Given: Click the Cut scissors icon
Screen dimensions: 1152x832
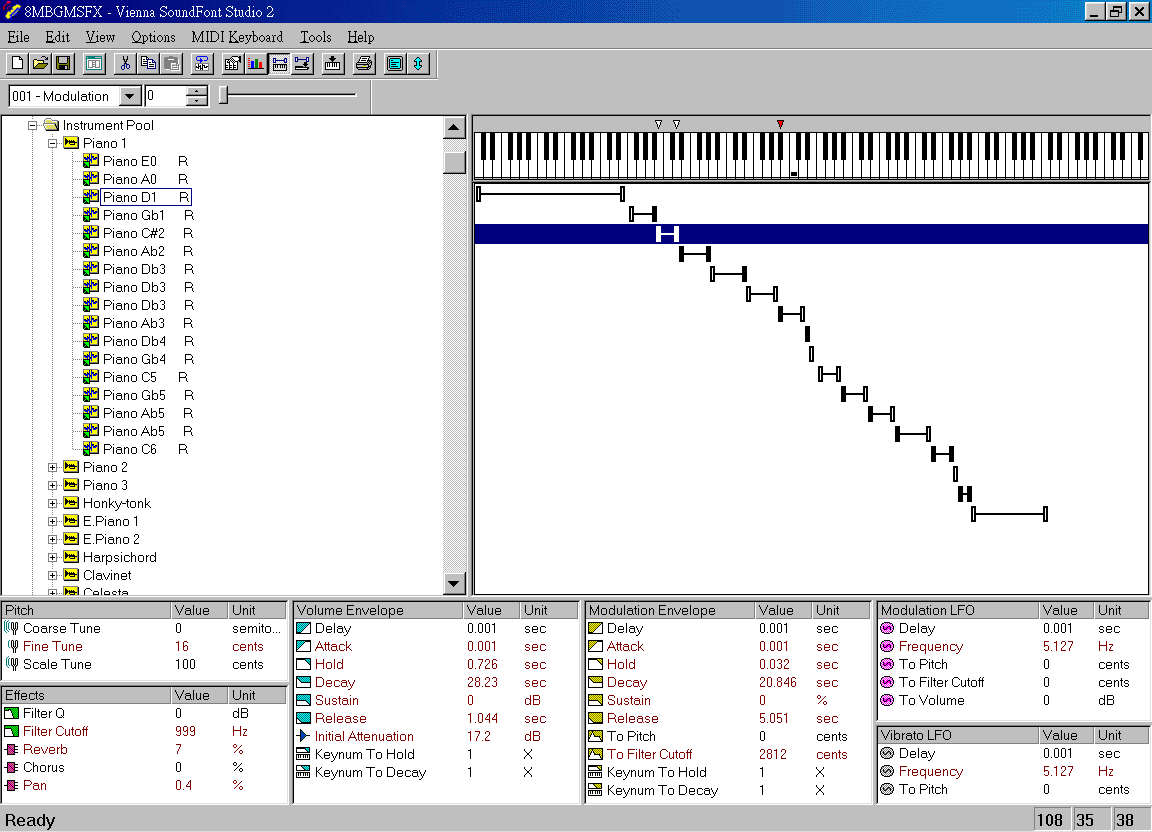Looking at the screenshot, I should tap(126, 64).
